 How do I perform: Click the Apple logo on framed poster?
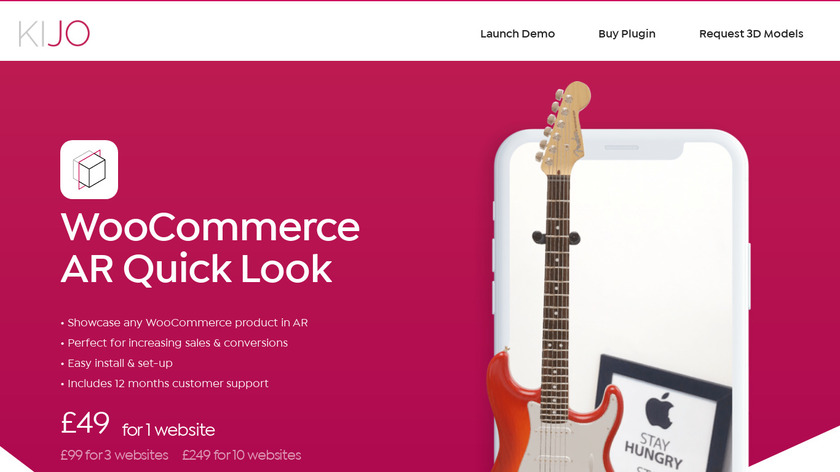(x=659, y=410)
